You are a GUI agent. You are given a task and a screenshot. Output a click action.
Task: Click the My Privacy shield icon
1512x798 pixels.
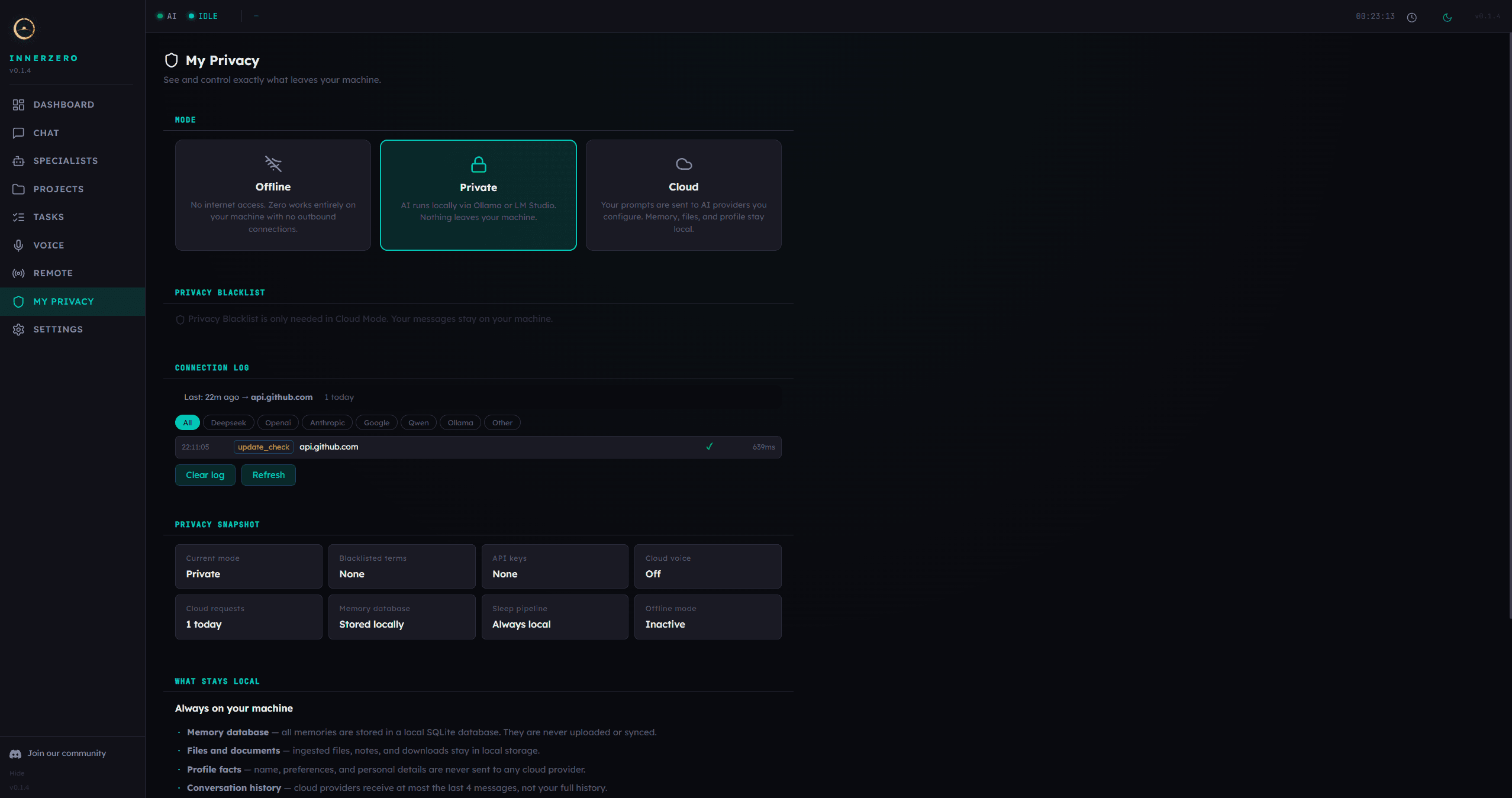click(x=18, y=302)
